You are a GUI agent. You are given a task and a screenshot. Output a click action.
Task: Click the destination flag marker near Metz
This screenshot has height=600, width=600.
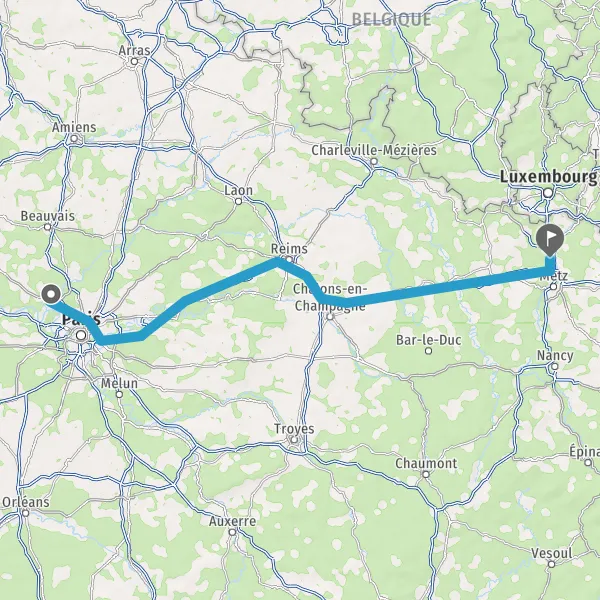pyautogui.click(x=550, y=241)
